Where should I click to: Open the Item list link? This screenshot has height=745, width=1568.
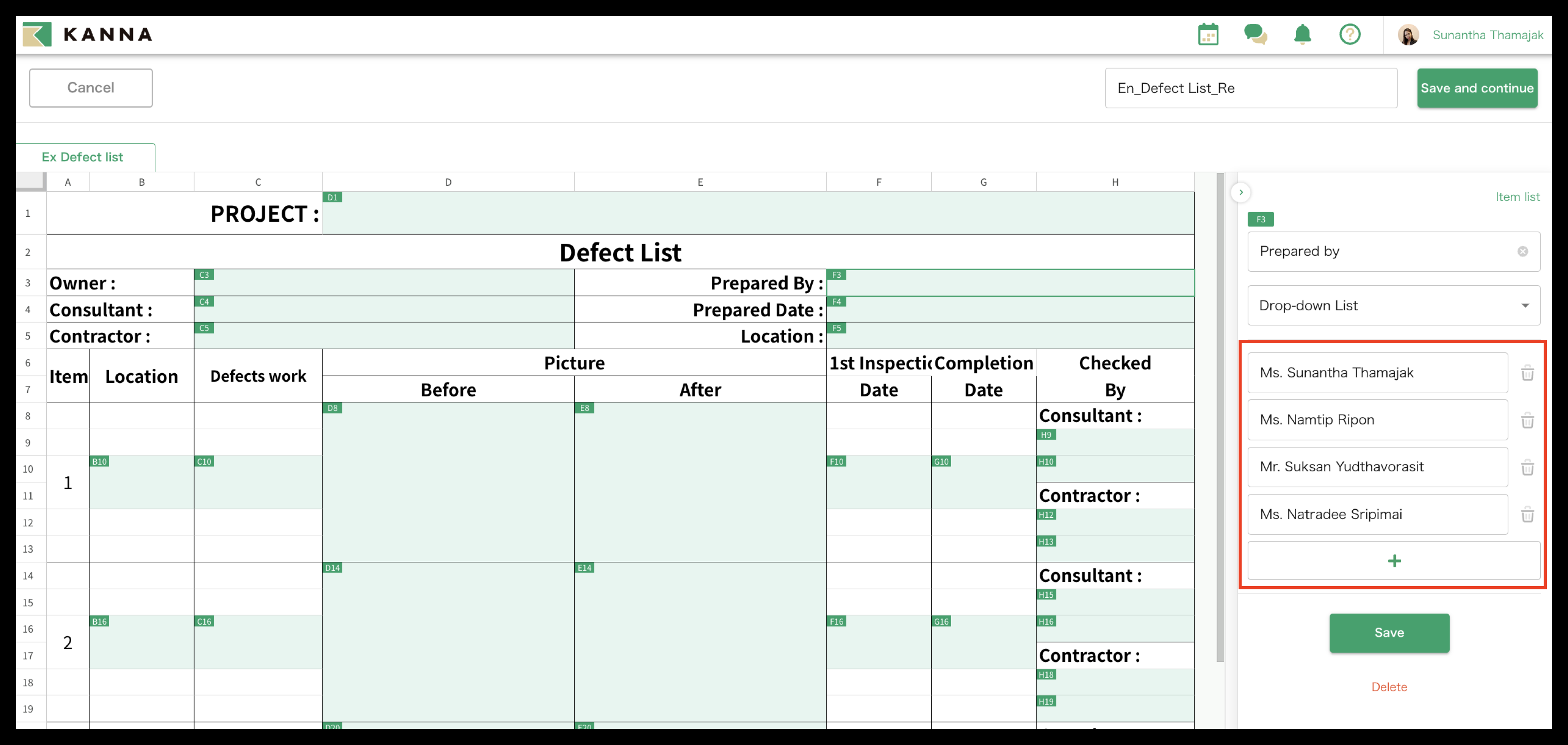point(1517,196)
